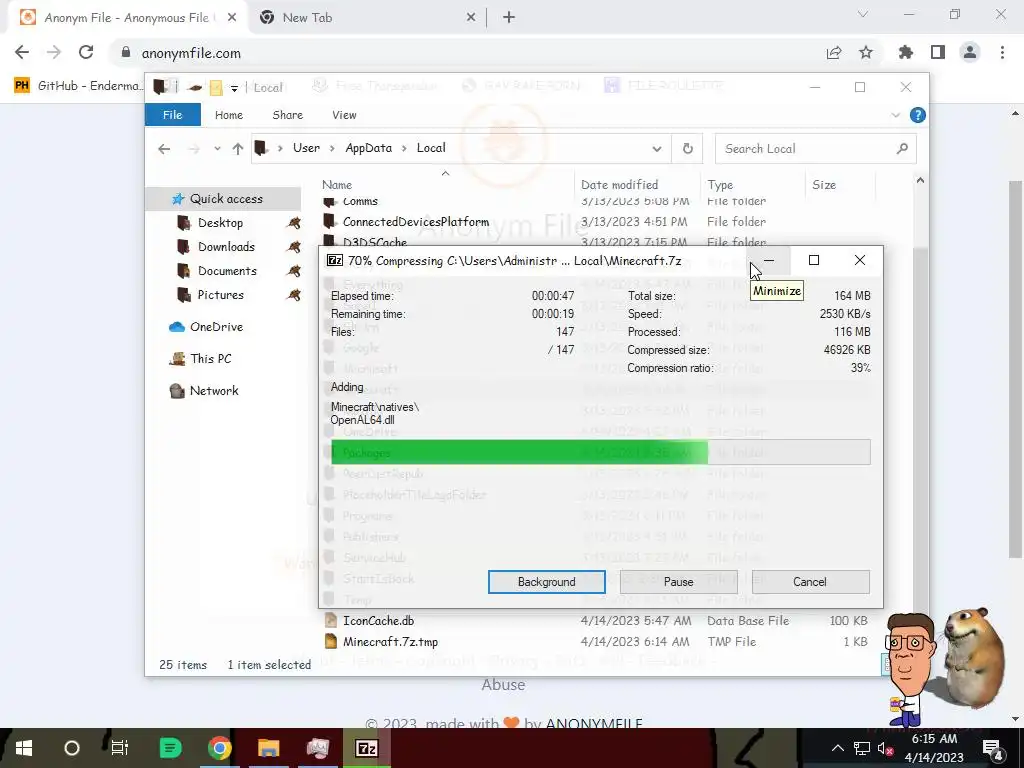The width and height of the screenshot is (1024, 768).
Task: Open the View ribbon tab
Action: (344, 115)
